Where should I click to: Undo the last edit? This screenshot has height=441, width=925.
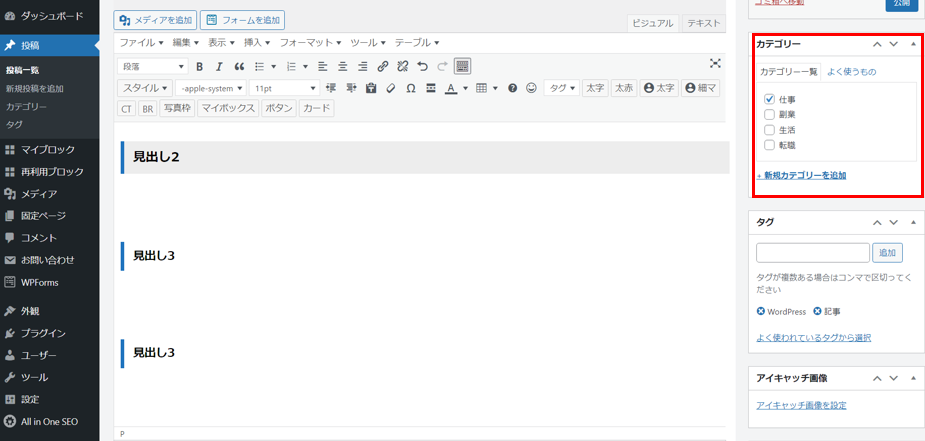click(422, 66)
